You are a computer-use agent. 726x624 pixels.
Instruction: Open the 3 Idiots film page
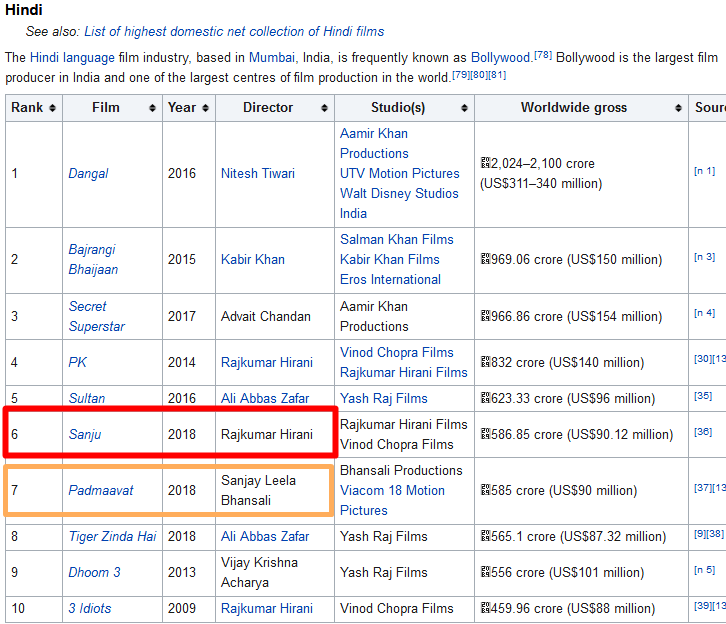click(x=90, y=608)
